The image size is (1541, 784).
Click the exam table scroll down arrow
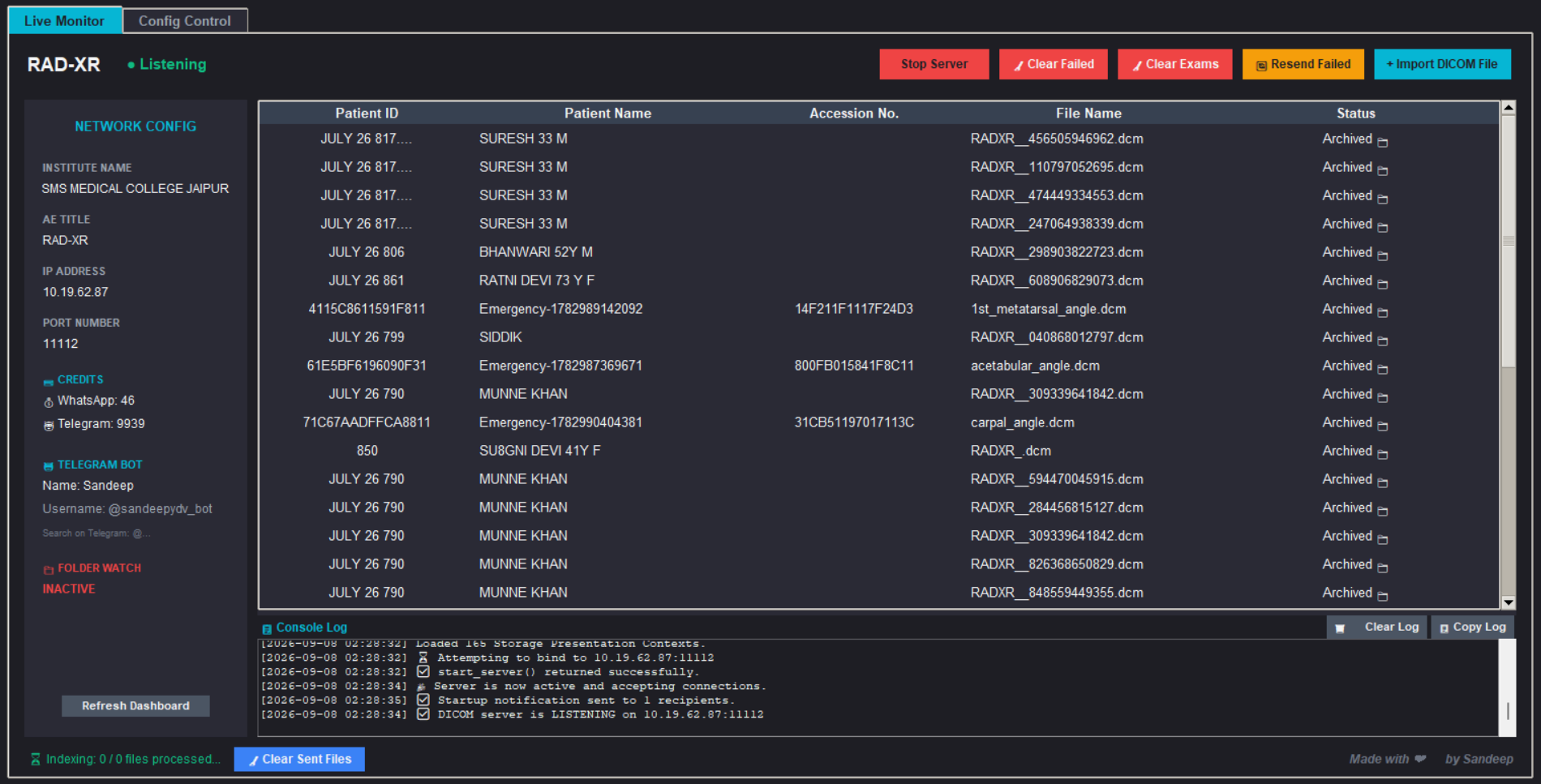tap(1509, 602)
